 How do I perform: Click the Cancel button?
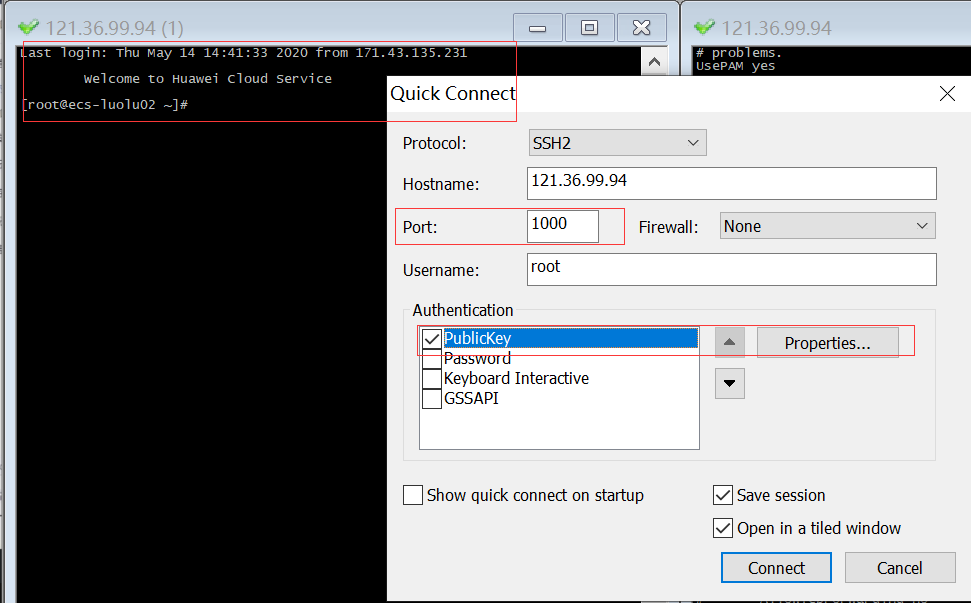pos(900,568)
